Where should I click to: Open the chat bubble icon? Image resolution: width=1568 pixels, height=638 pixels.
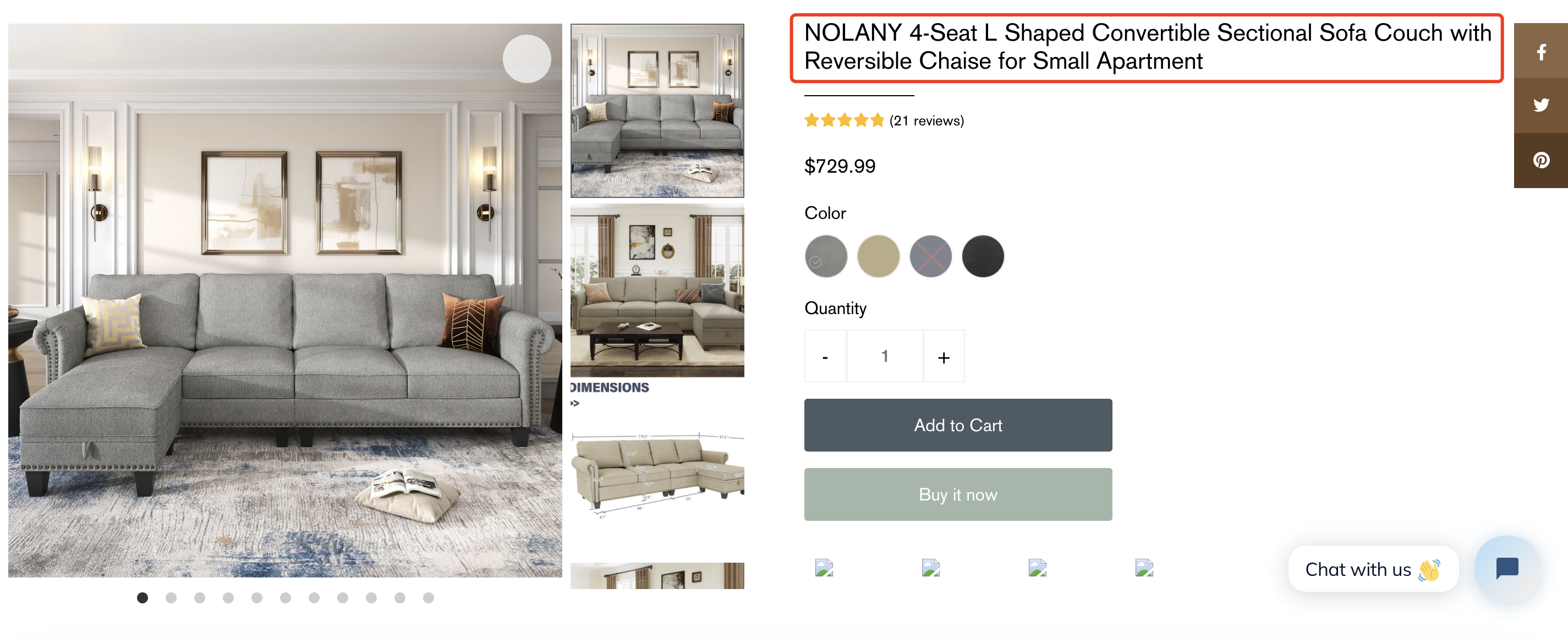point(1506,568)
